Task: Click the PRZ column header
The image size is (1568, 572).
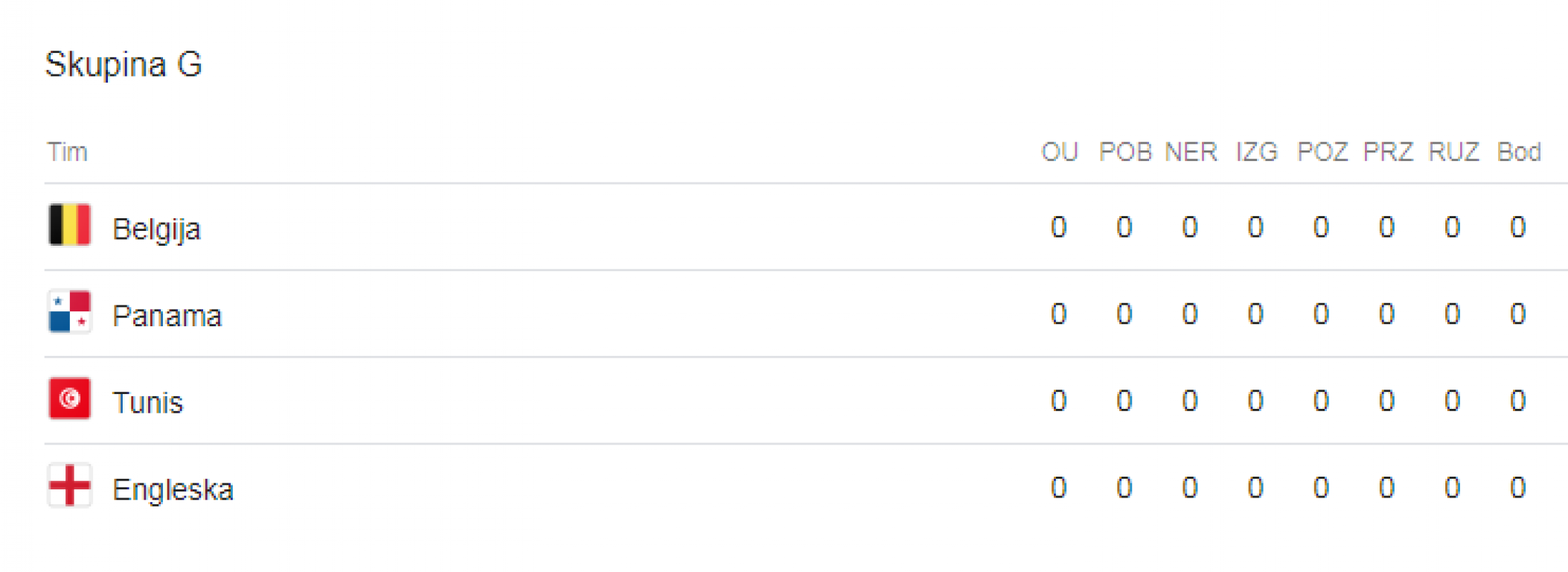Action: [x=1387, y=152]
